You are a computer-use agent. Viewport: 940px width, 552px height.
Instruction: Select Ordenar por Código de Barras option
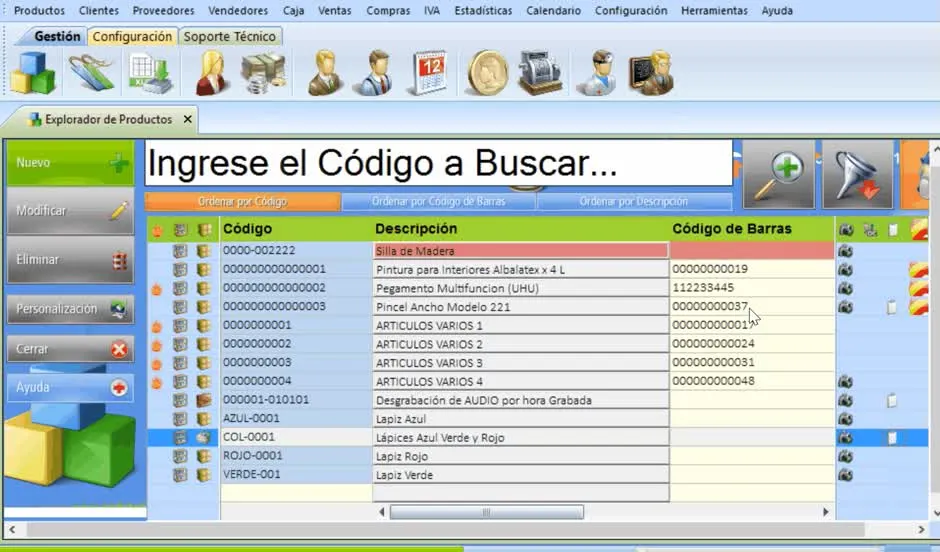438,202
